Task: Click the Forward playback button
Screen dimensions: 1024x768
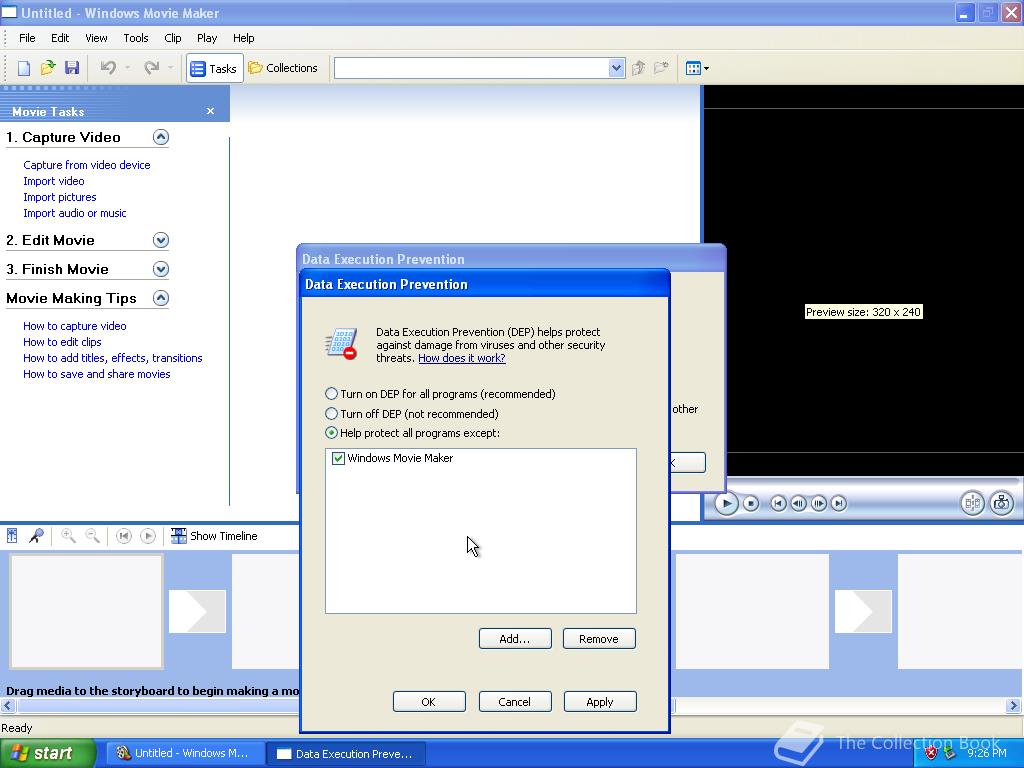Action: pyautogui.click(x=839, y=504)
